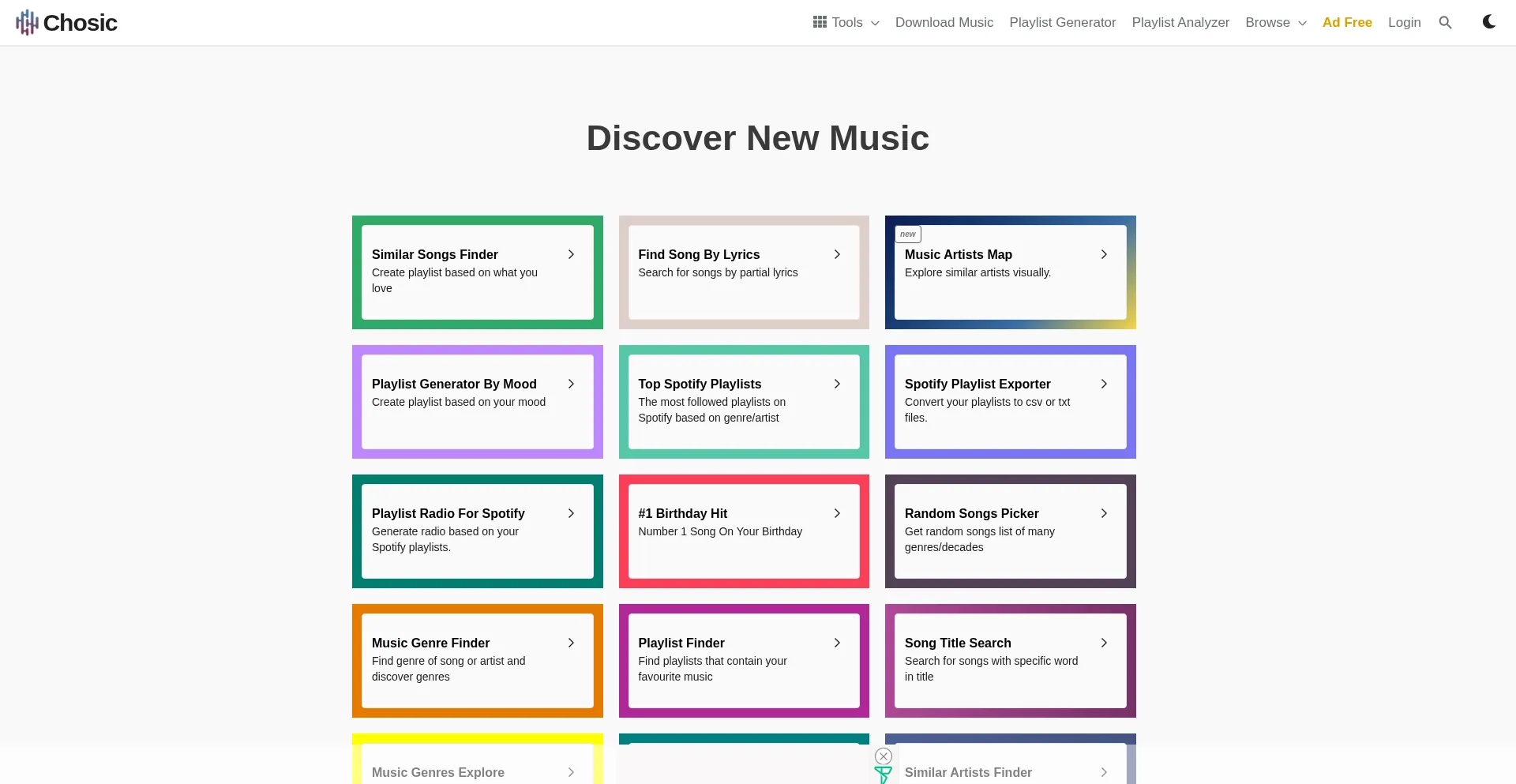Close the bottom ad banner
This screenshot has height=784, width=1516.
884,756
